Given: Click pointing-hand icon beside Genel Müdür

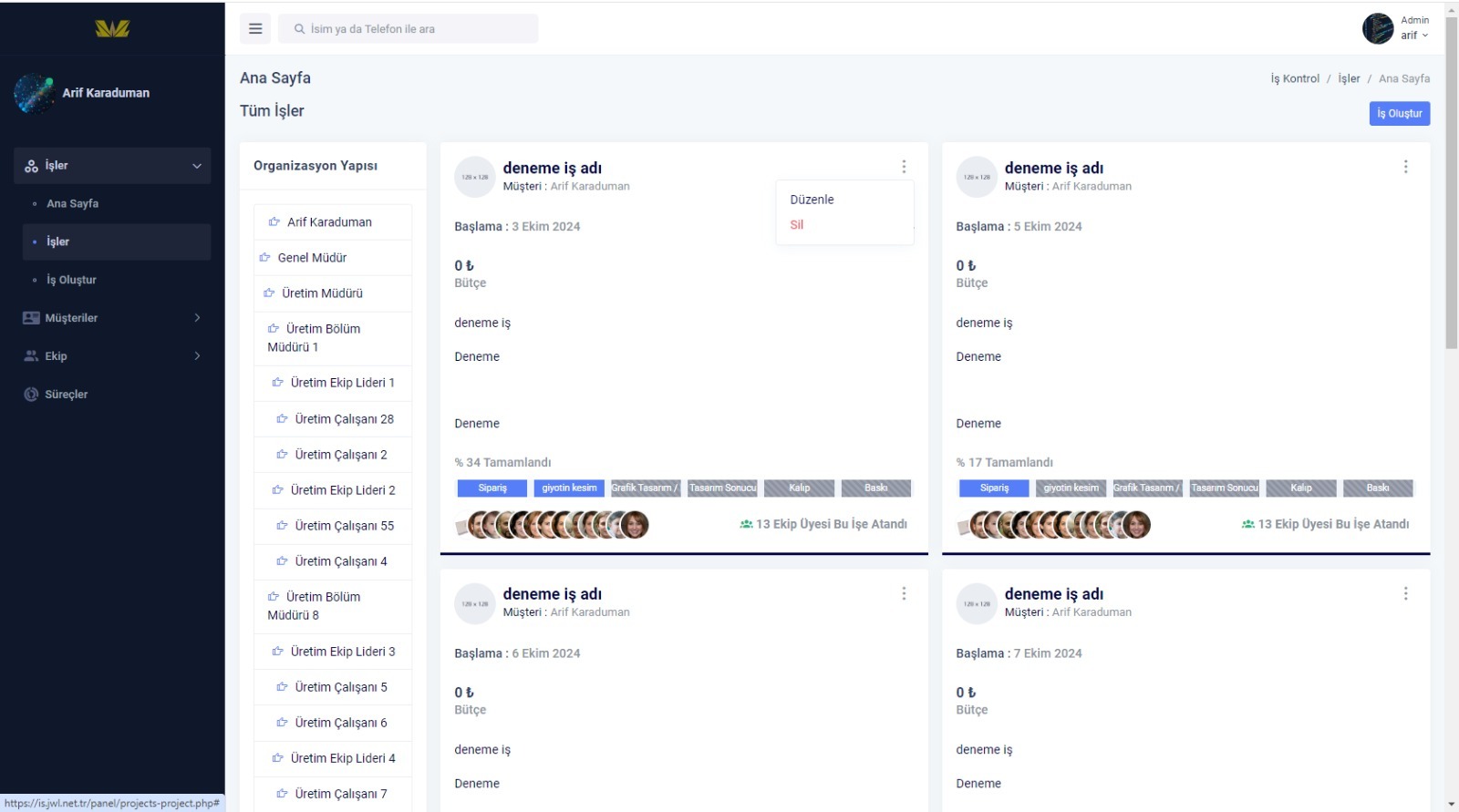Looking at the screenshot, I should tap(265, 258).
